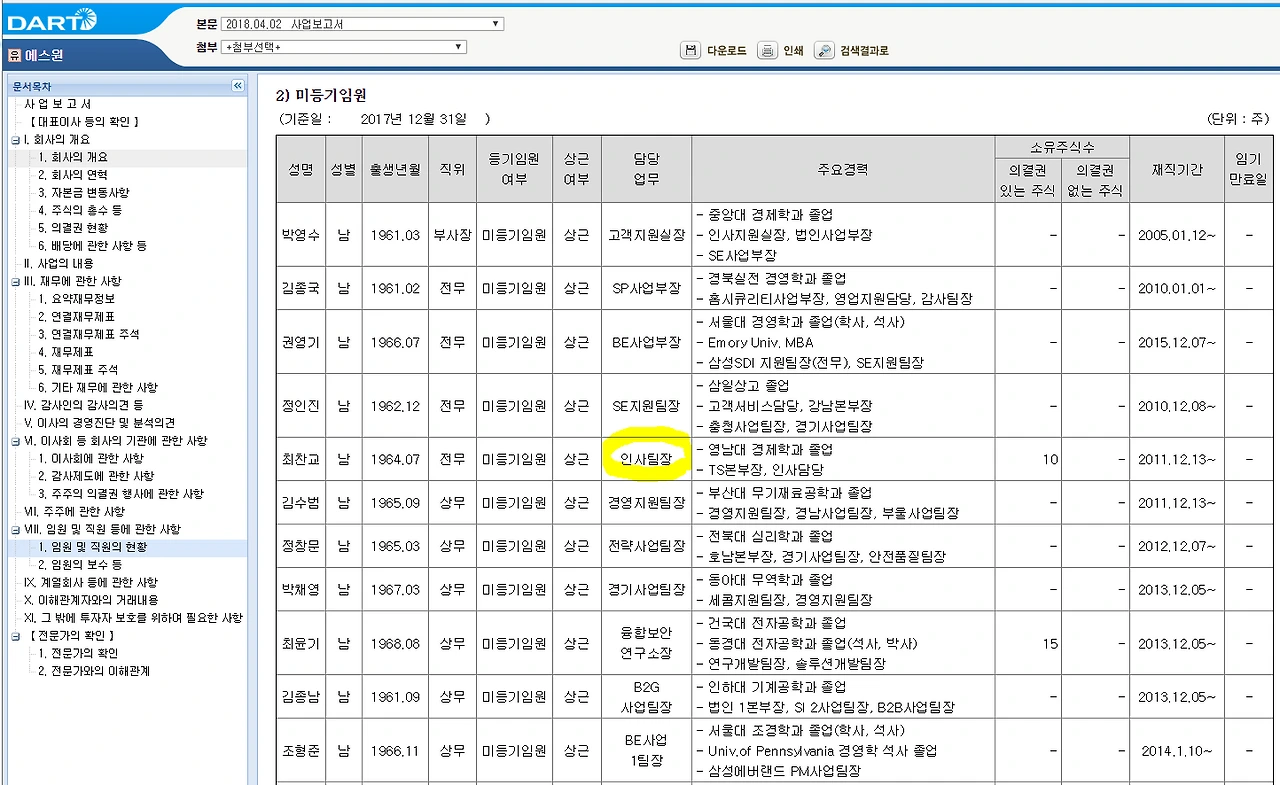Collapse the 【전문가의 확인】 parent tree node
This screenshot has width=1280, height=785.
click(14, 636)
